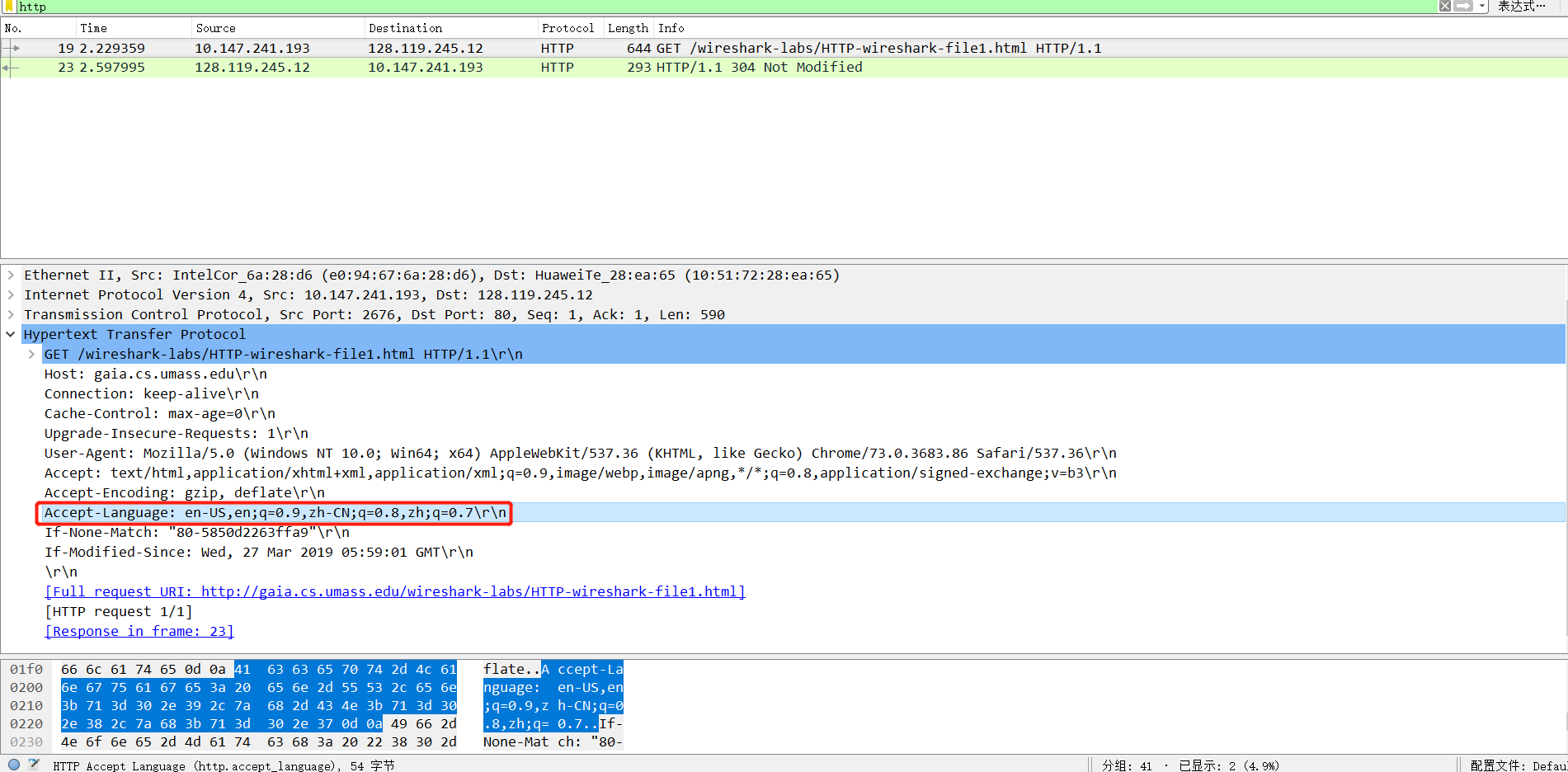
Task: Click the clear display filter X icon
Action: click(x=1445, y=6)
